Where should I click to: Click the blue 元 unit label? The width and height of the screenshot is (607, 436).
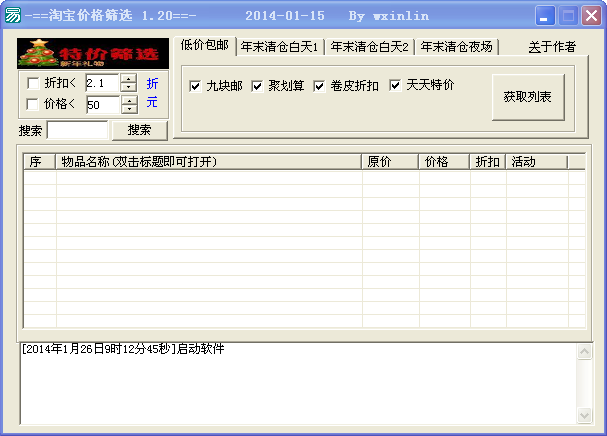click(x=152, y=102)
